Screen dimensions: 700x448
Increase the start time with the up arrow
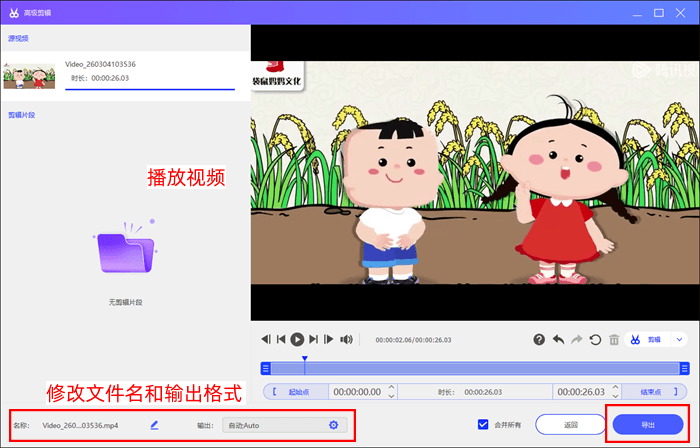tap(392, 387)
